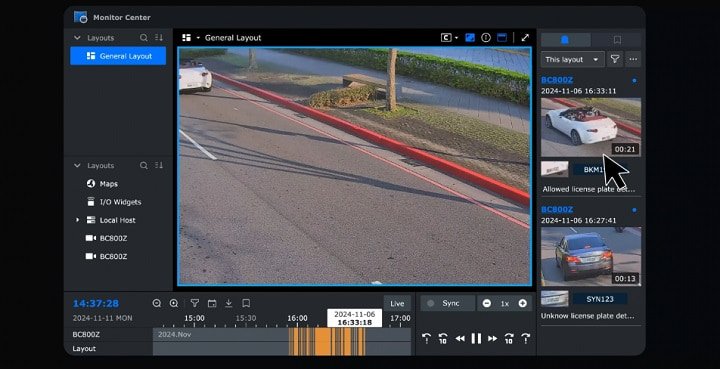Open BC800Z link dated 16:33:11
The image size is (720, 369).
click(557, 80)
